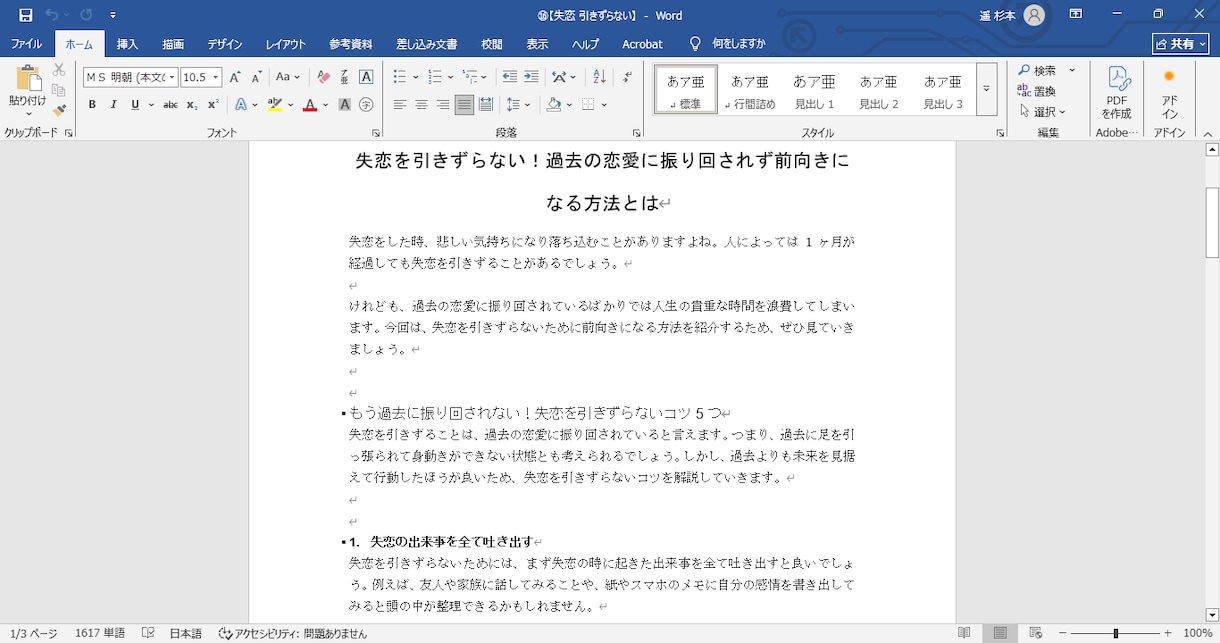The height and width of the screenshot is (643, 1220).
Task: Switch to read mode view icon
Action: (964, 633)
